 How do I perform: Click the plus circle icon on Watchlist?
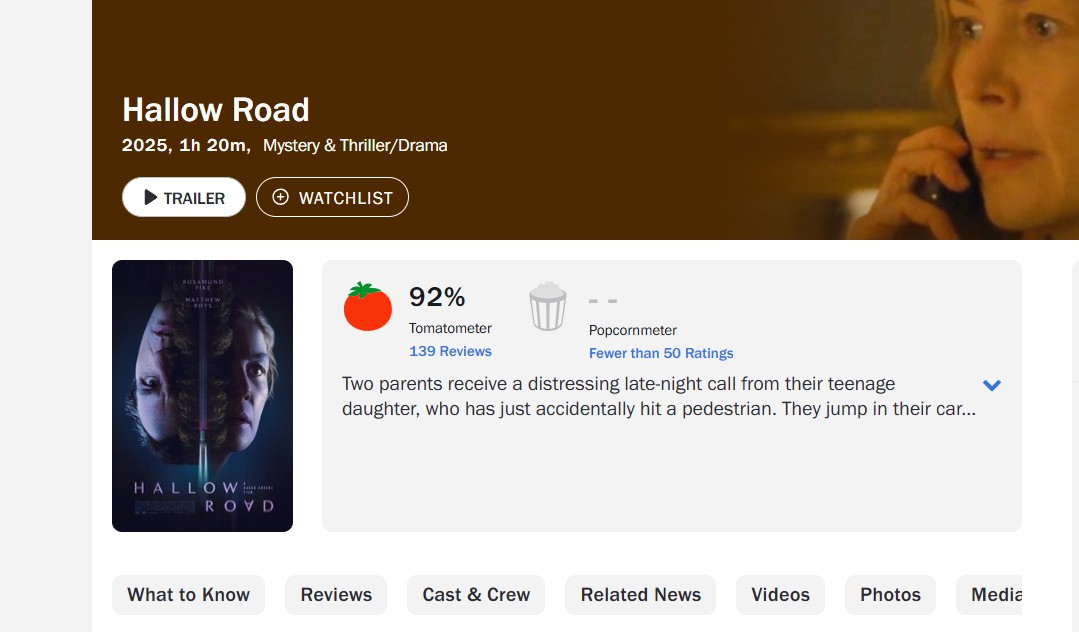[x=281, y=197]
